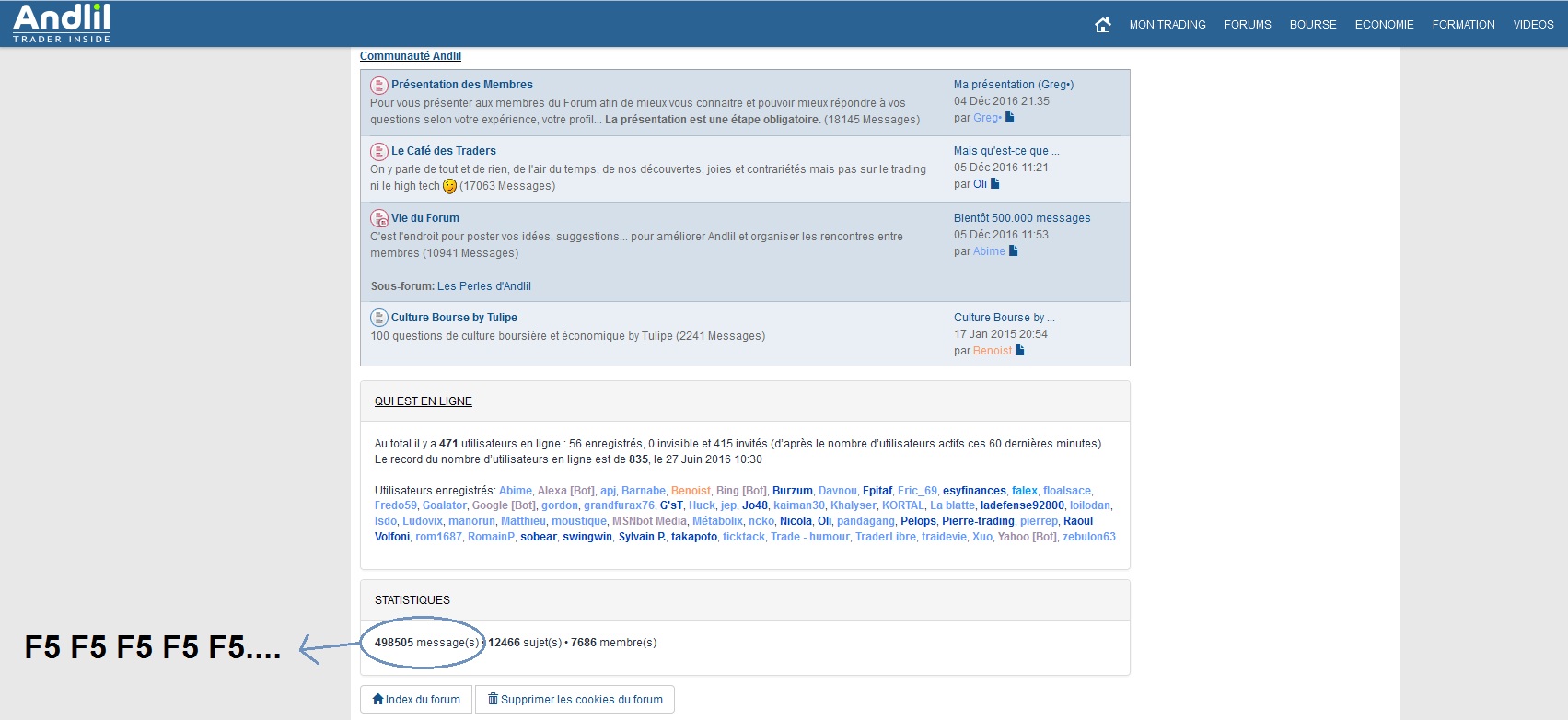This screenshot has height=720, width=1568.
Task: Click the Présentation des Membres forum icon
Action: pos(378,86)
